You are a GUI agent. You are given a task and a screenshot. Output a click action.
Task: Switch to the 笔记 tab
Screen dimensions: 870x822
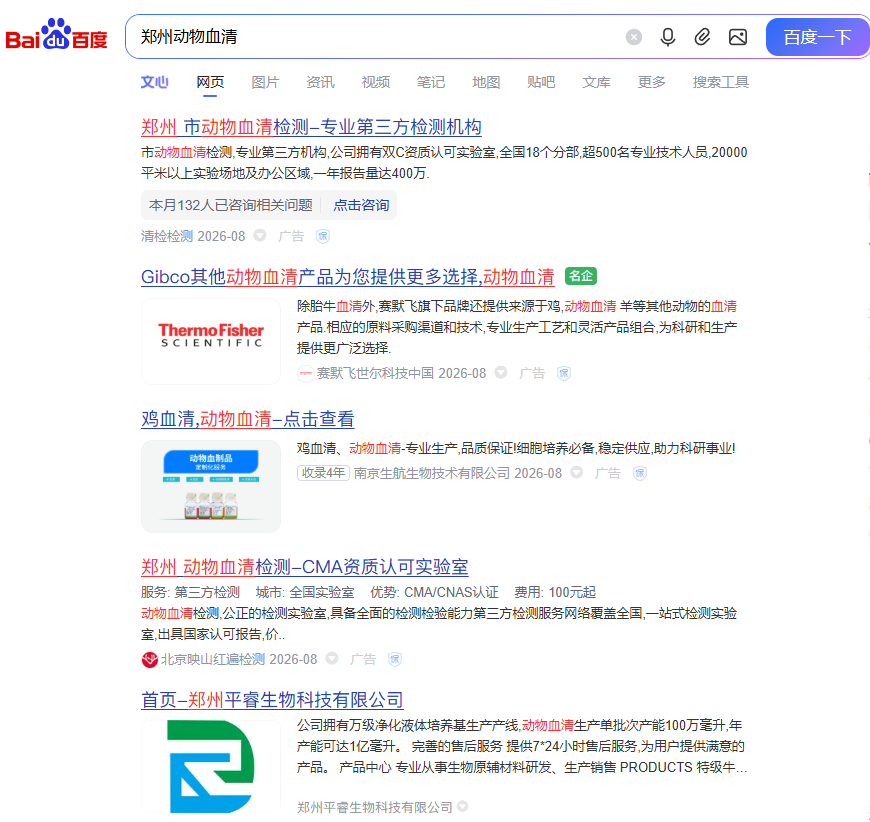(x=431, y=82)
